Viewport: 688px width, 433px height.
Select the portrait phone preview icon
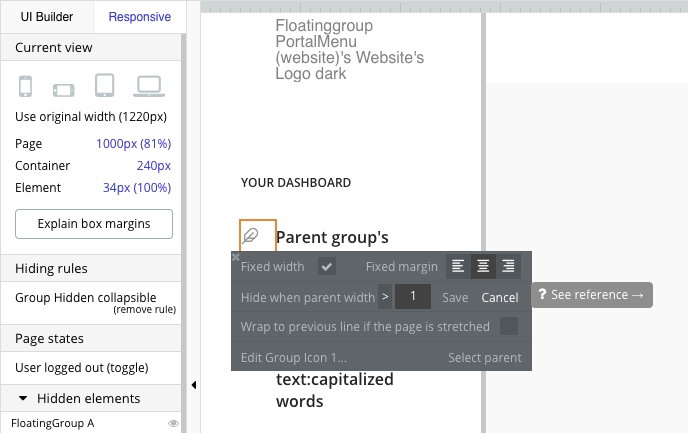pyautogui.click(x=25, y=87)
